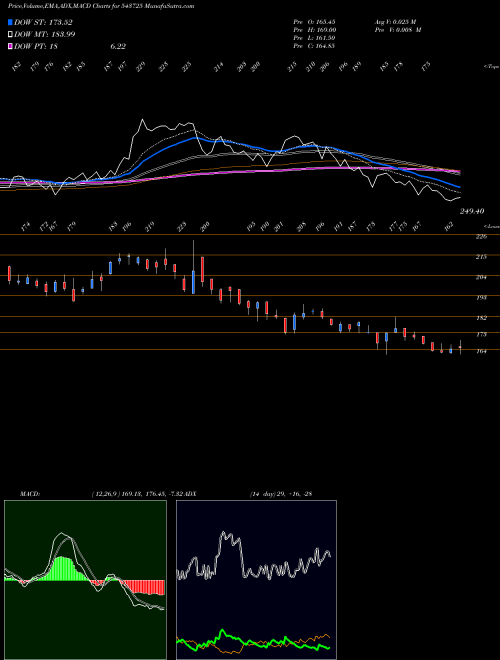Click the 164 price axis label

tap(481, 351)
